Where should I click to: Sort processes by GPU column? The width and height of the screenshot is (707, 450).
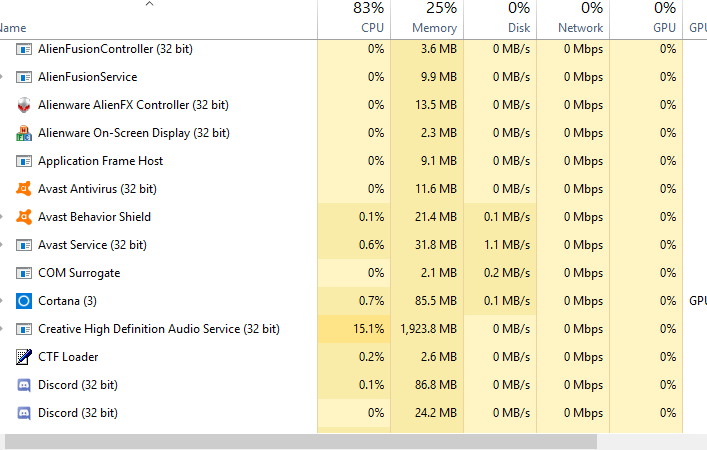[647, 19]
